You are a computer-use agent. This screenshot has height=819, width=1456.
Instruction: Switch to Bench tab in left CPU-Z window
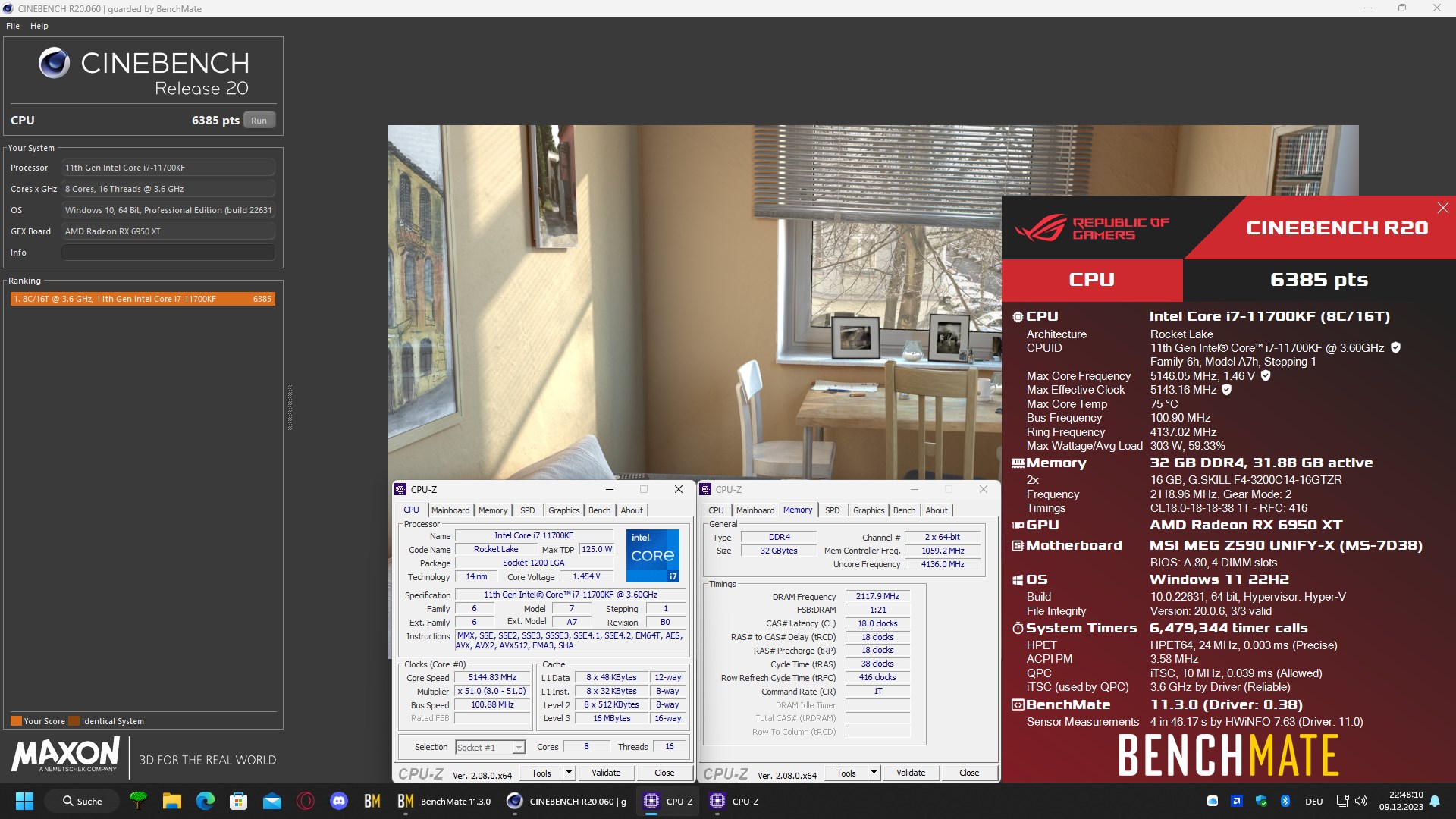point(600,510)
